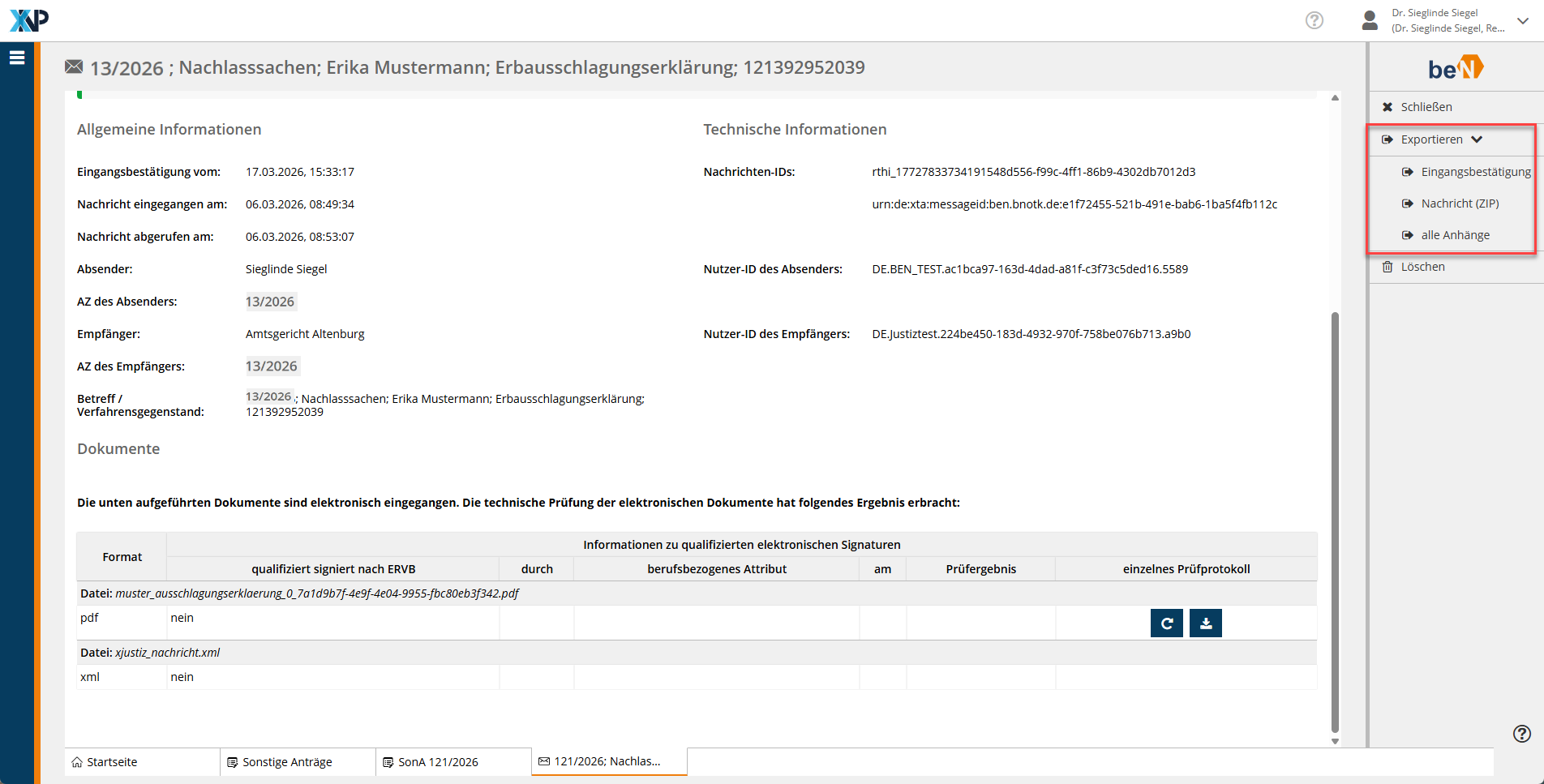Export alle Anhänge

coord(1455,235)
